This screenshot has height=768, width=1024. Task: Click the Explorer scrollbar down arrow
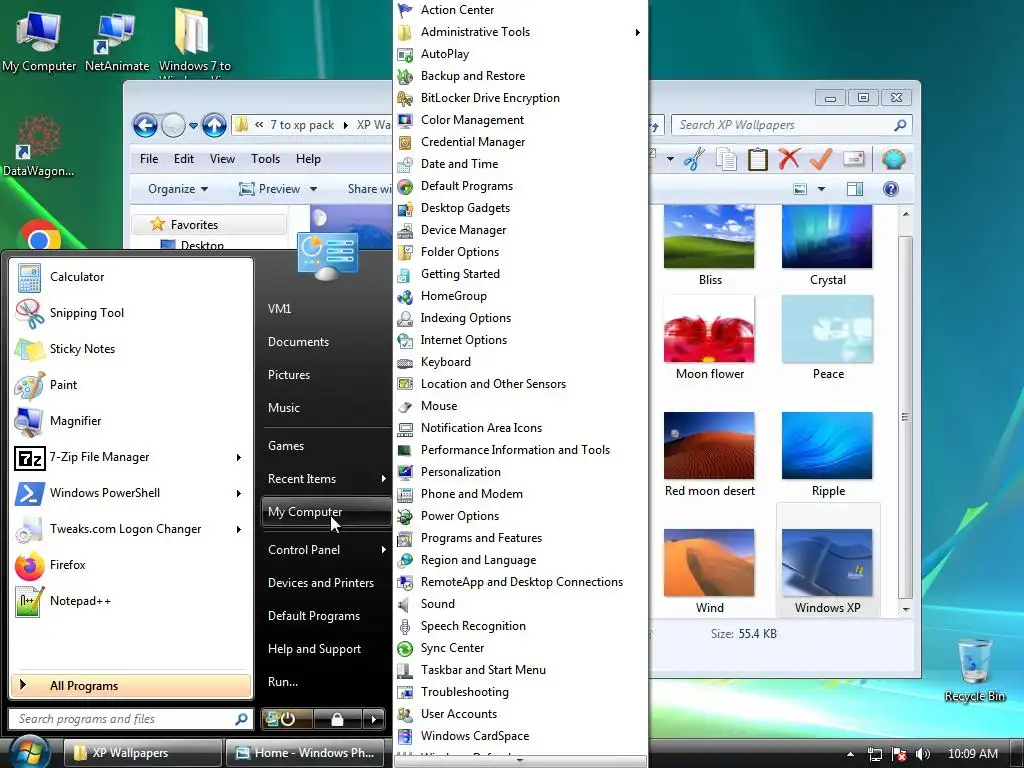(x=905, y=609)
